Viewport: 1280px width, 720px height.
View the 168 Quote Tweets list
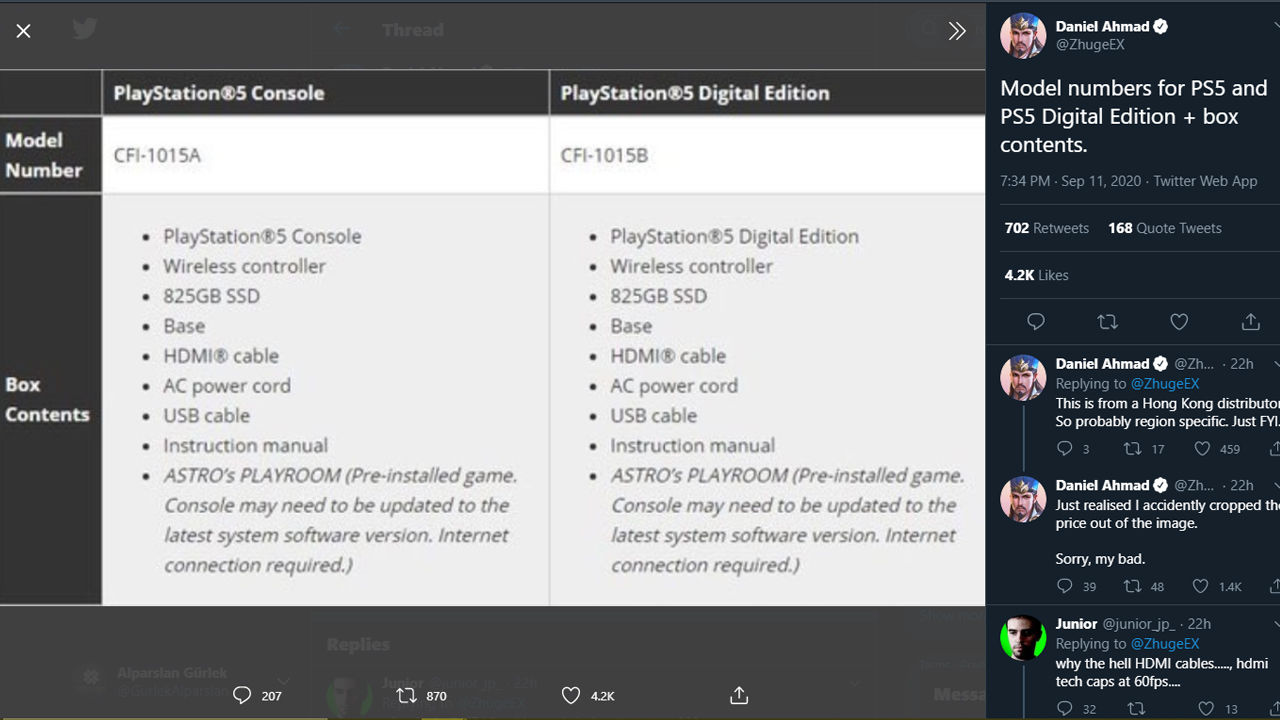click(x=1165, y=228)
